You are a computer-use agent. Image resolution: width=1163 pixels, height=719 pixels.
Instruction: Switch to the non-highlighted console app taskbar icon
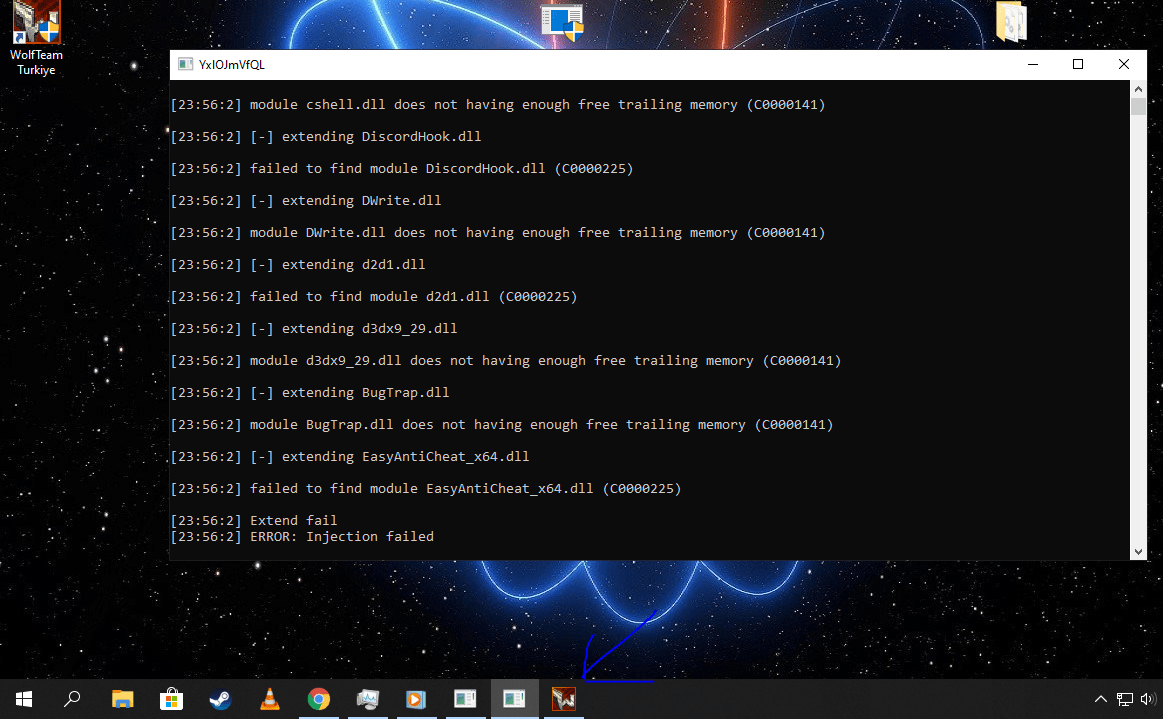pyautogui.click(x=465, y=699)
